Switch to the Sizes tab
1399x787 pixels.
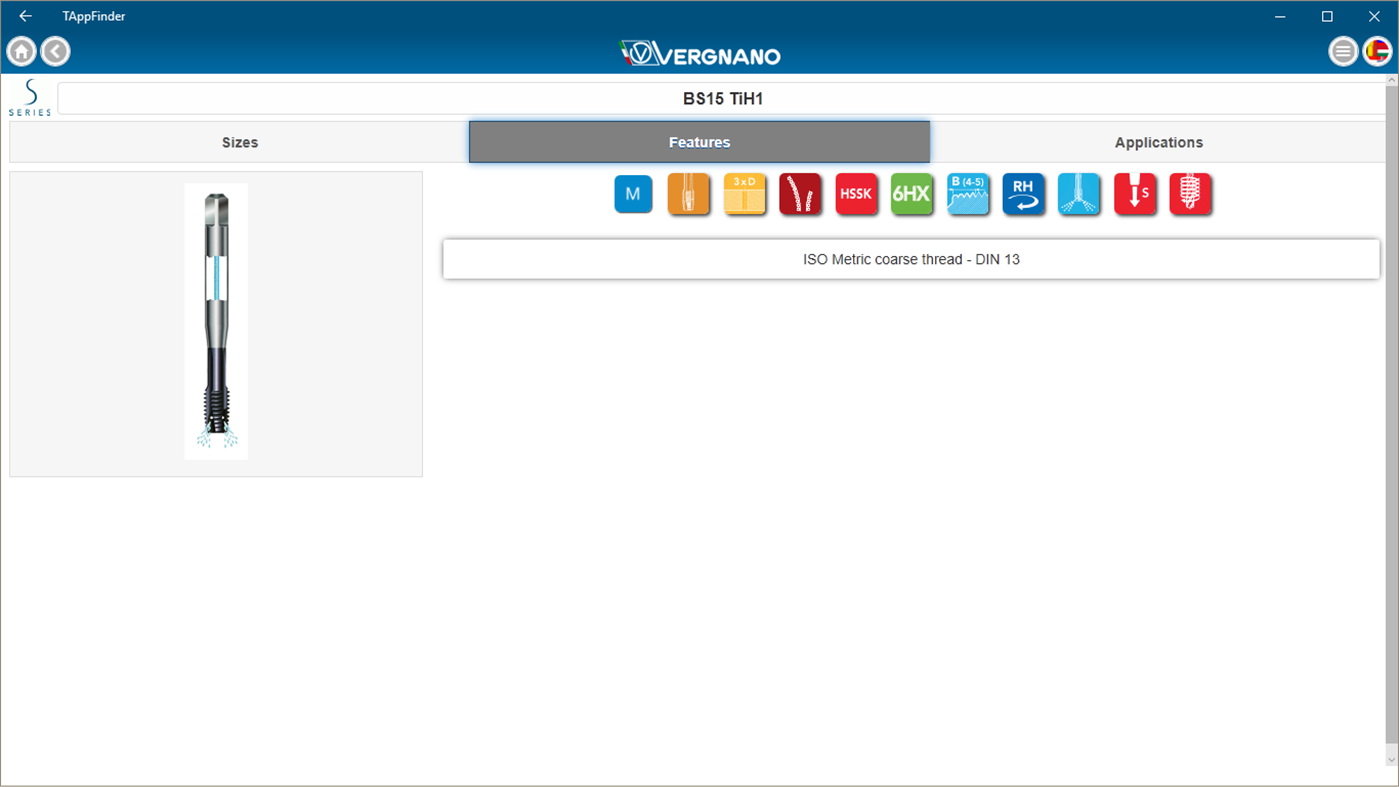point(240,142)
